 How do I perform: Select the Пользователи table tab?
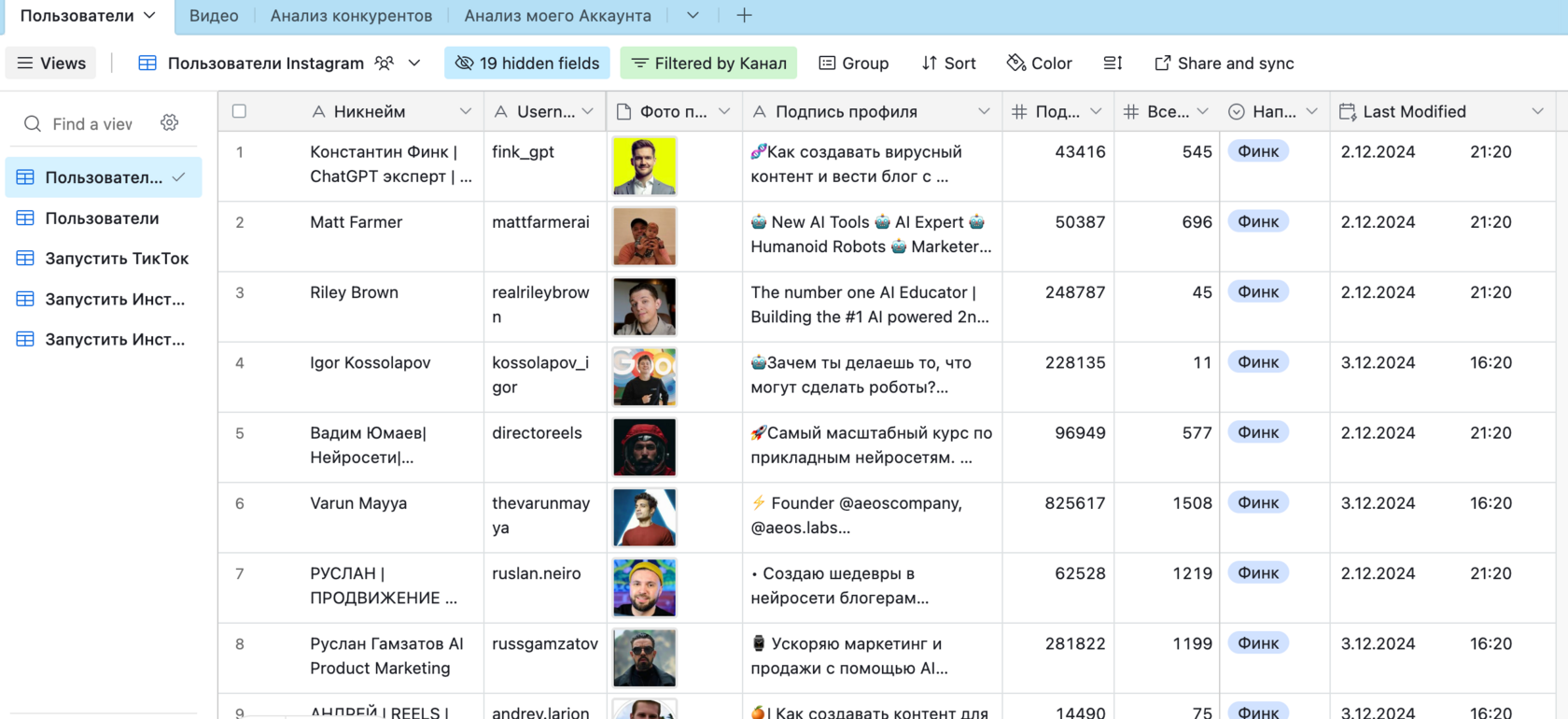pyautogui.click(x=77, y=16)
